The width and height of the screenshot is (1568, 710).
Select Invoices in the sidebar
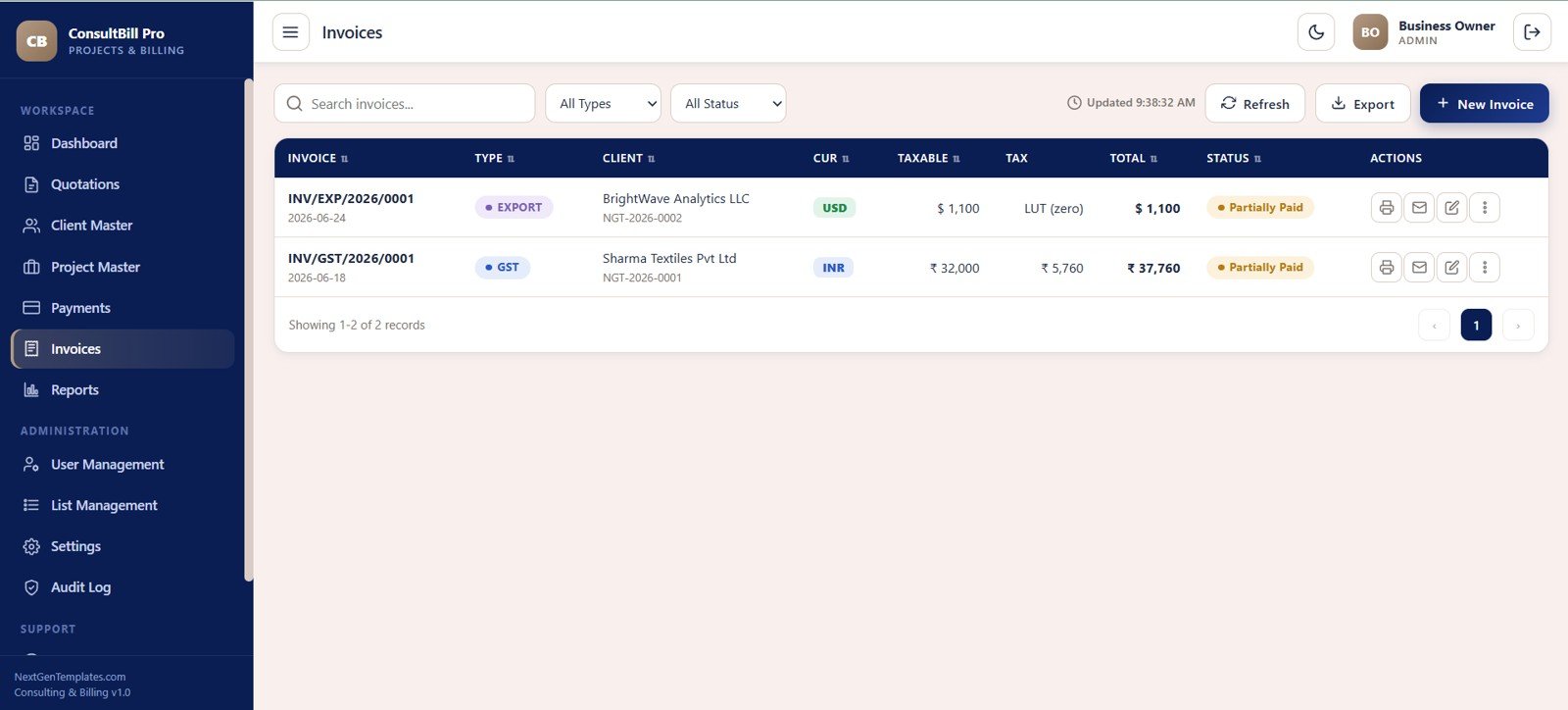(x=122, y=349)
